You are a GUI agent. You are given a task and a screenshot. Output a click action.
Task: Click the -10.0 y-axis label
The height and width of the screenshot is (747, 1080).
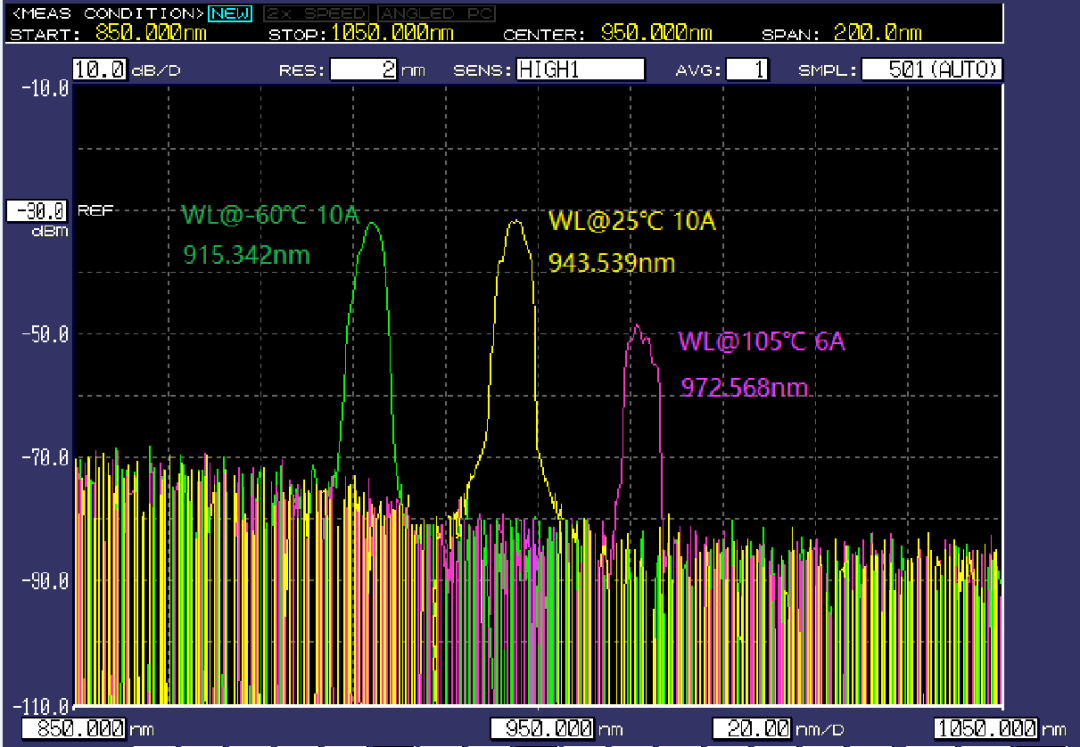(45, 88)
